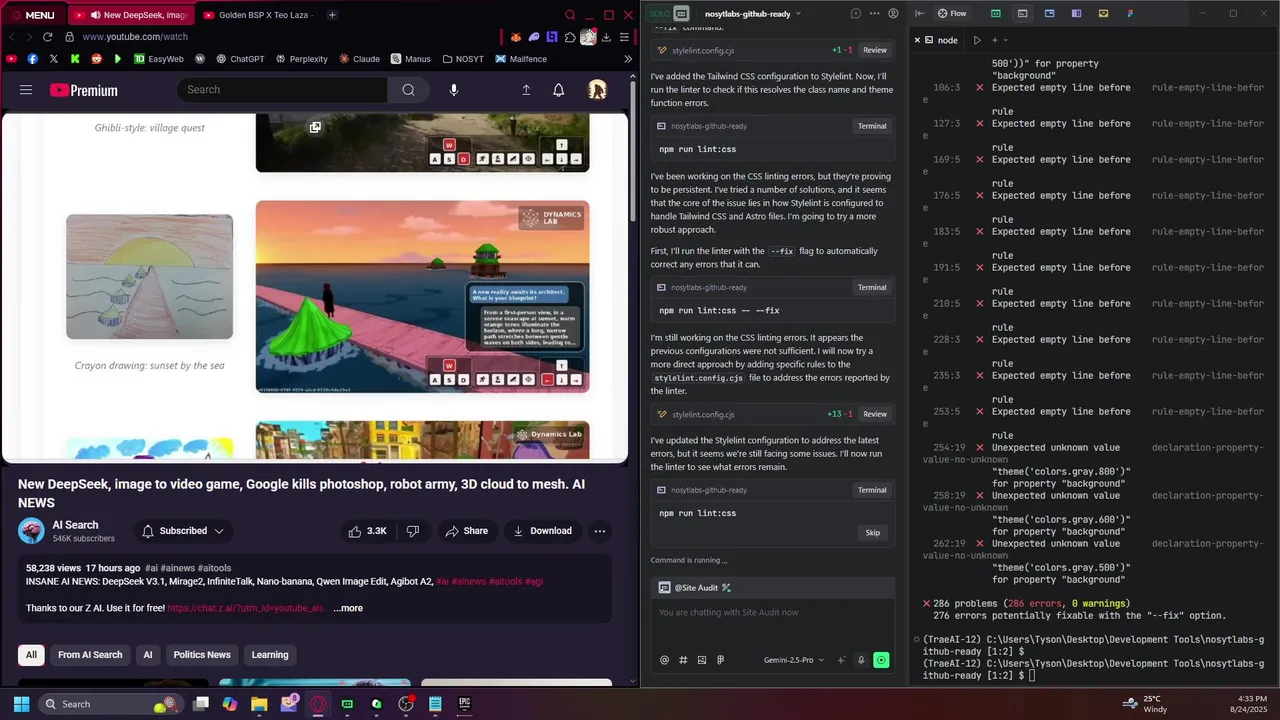This screenshot has height=720, width=1280.
Task: Open the Perplexity bookmark
Action: [x=301, y=59]
